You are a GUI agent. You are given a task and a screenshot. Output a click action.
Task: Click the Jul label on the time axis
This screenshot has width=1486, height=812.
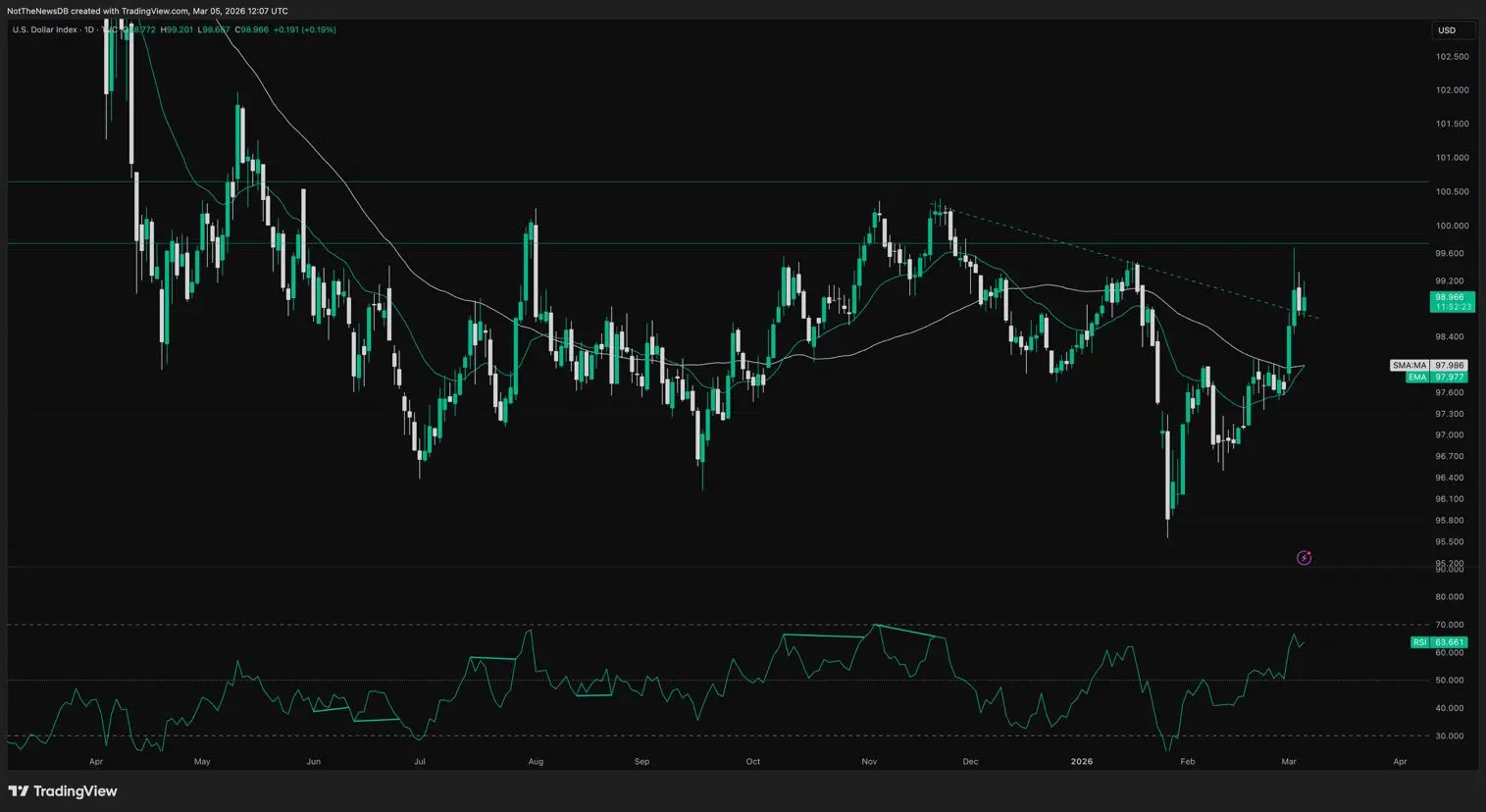point(419,761)
